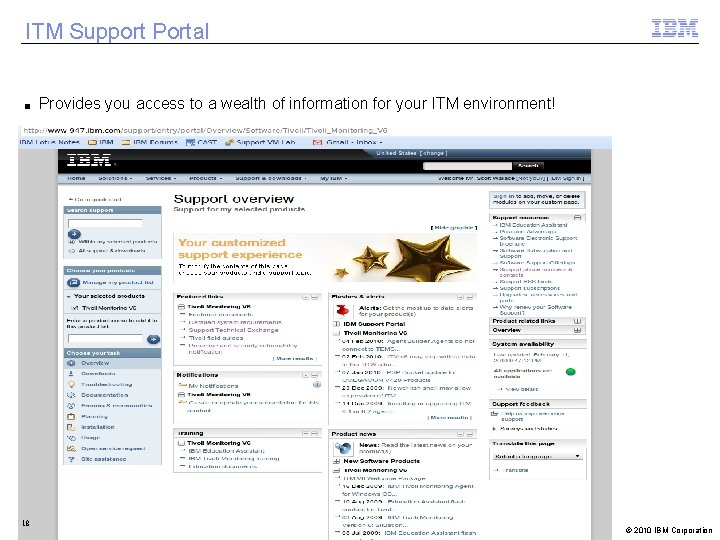Viewport: 720px width, 540px height.
Task: Click the Troubleshooting lightbulb icon
Action: click(71, 384)
